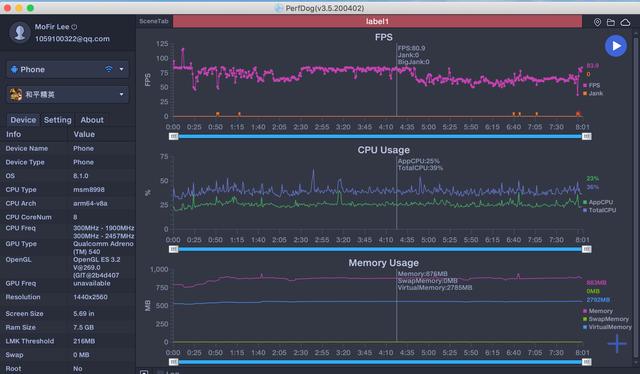This screenshot has height=374, width=640.
Task: Select the CPU Arch value arm64-v8a
Action: click(90, 203)
